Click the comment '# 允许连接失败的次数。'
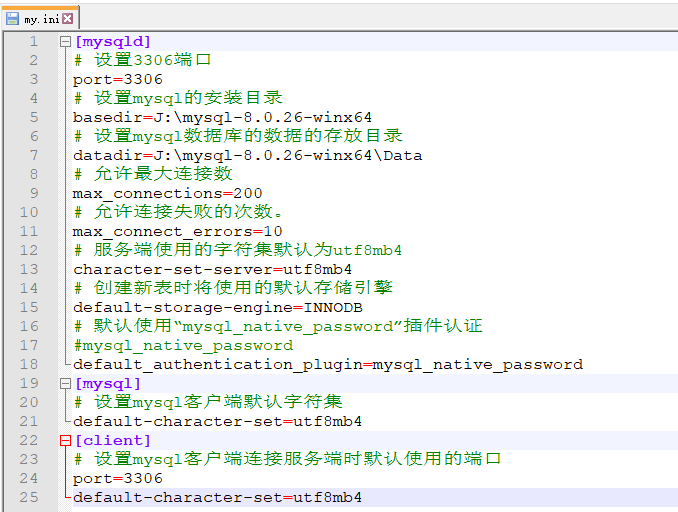Viewport: 678px width, 512px height. click(x=178, y=212)
